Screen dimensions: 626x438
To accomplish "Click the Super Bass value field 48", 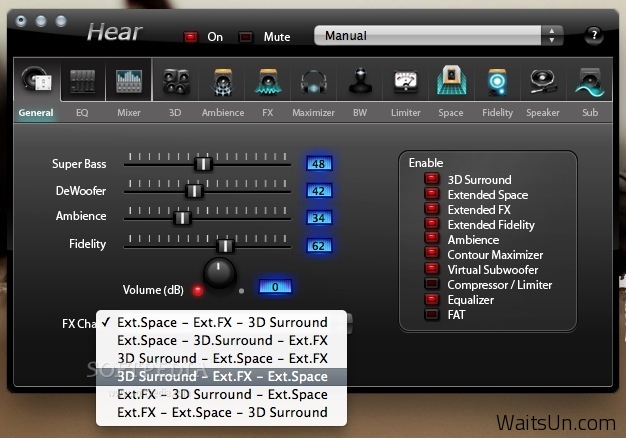I will point(319,164).
